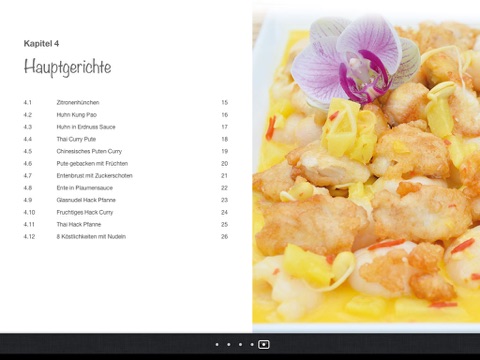Open 8 Köstlichkeiten mit Nudeln

[x=91, y=237]
